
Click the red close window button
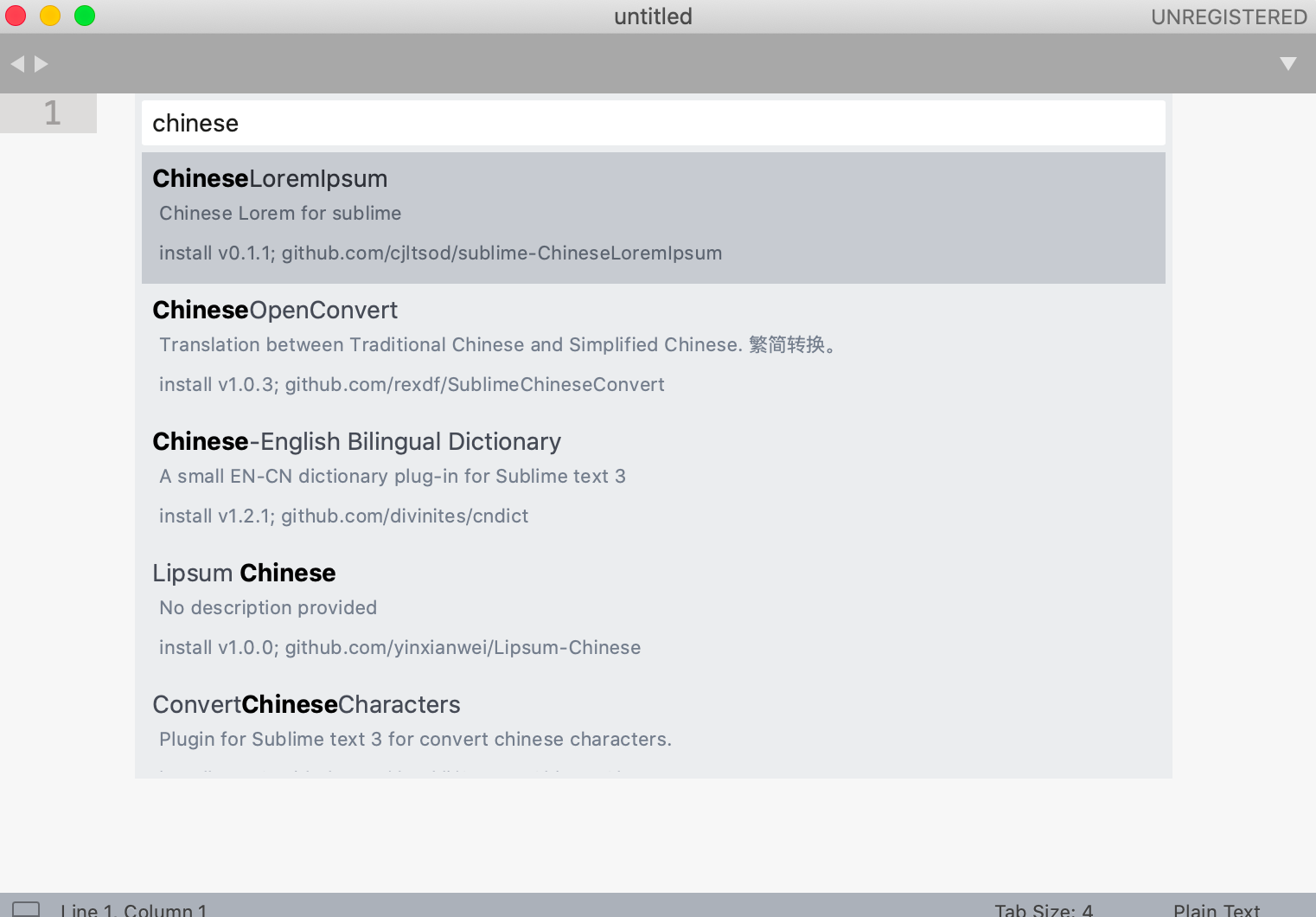(x=16, y=16)
